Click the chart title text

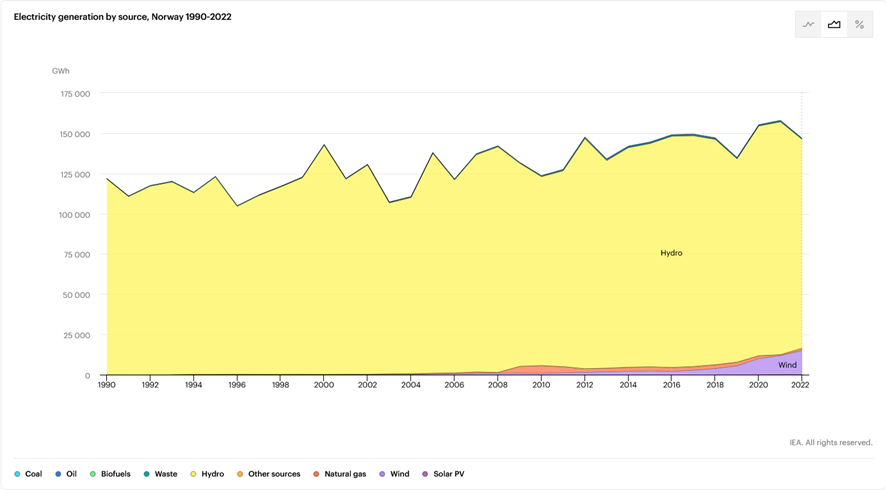[x=123, y=17]
